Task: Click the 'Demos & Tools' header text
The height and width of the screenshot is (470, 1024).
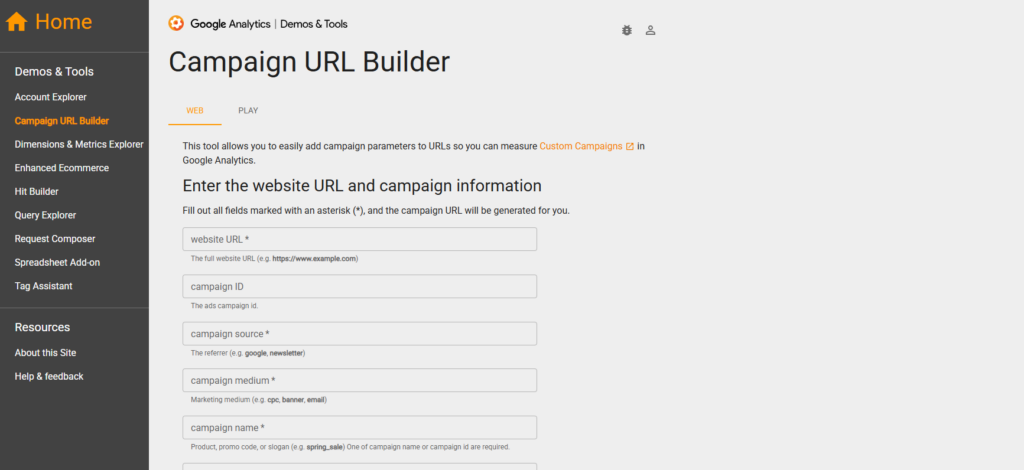Action: point(314,24)
